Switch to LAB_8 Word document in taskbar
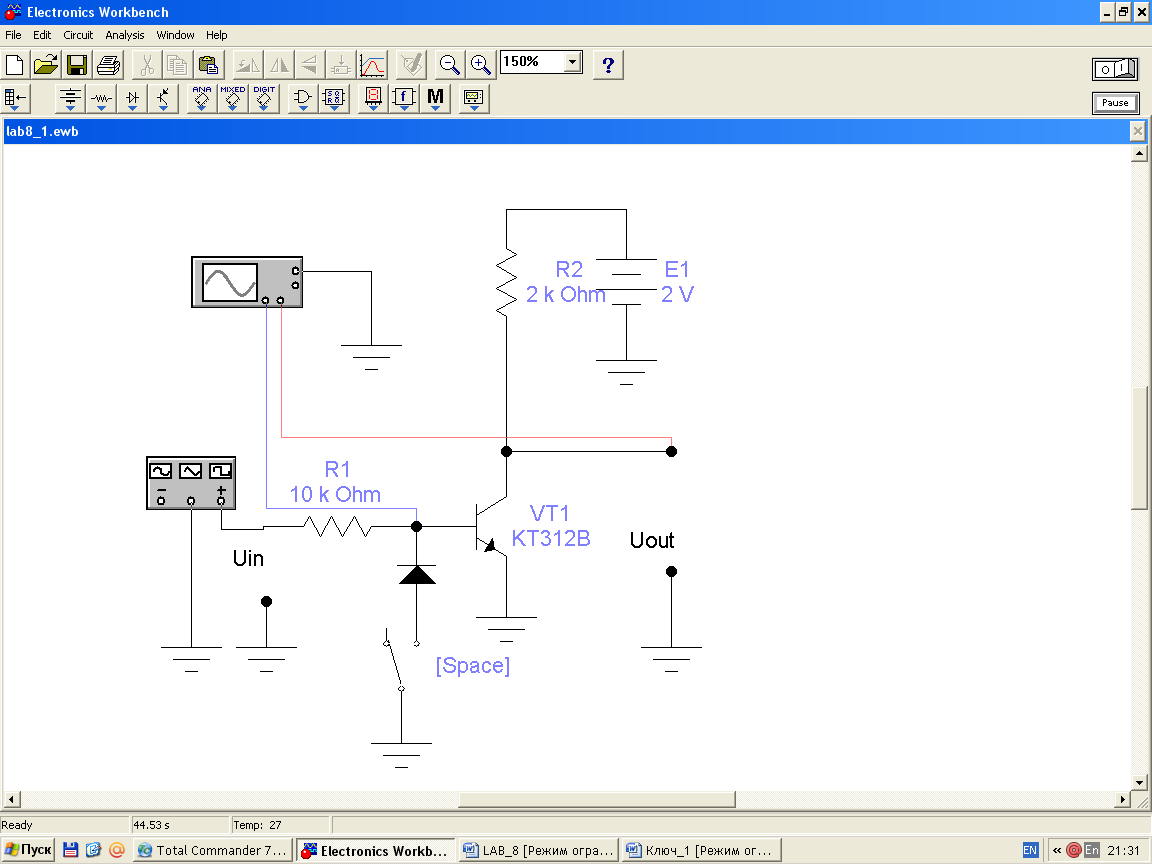Image resolution: width=1152 pixels, height=864 pixels. [x=538, y=850]
